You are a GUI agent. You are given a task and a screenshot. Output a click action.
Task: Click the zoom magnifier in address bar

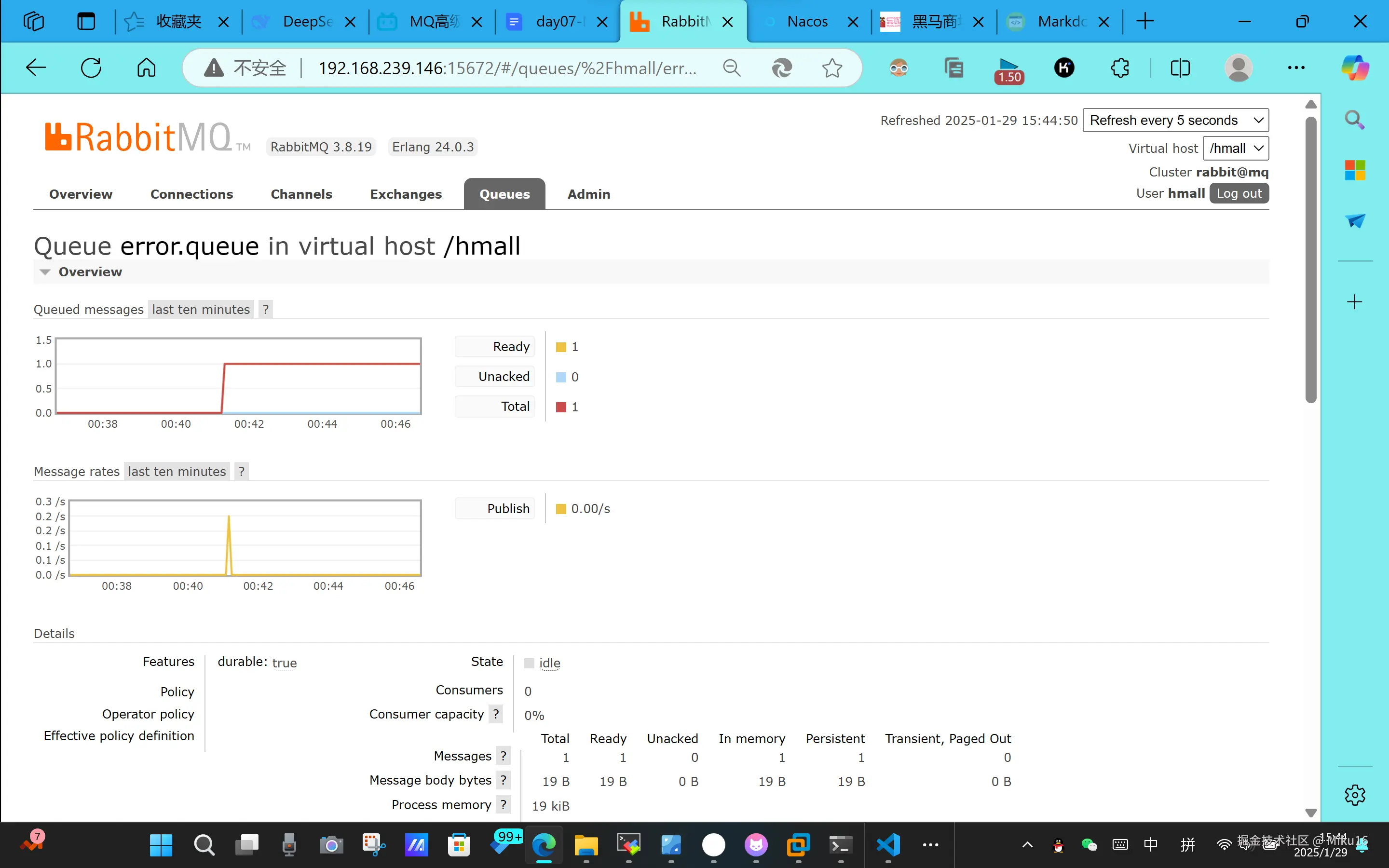pyautogui.click(x=731, y=68)
